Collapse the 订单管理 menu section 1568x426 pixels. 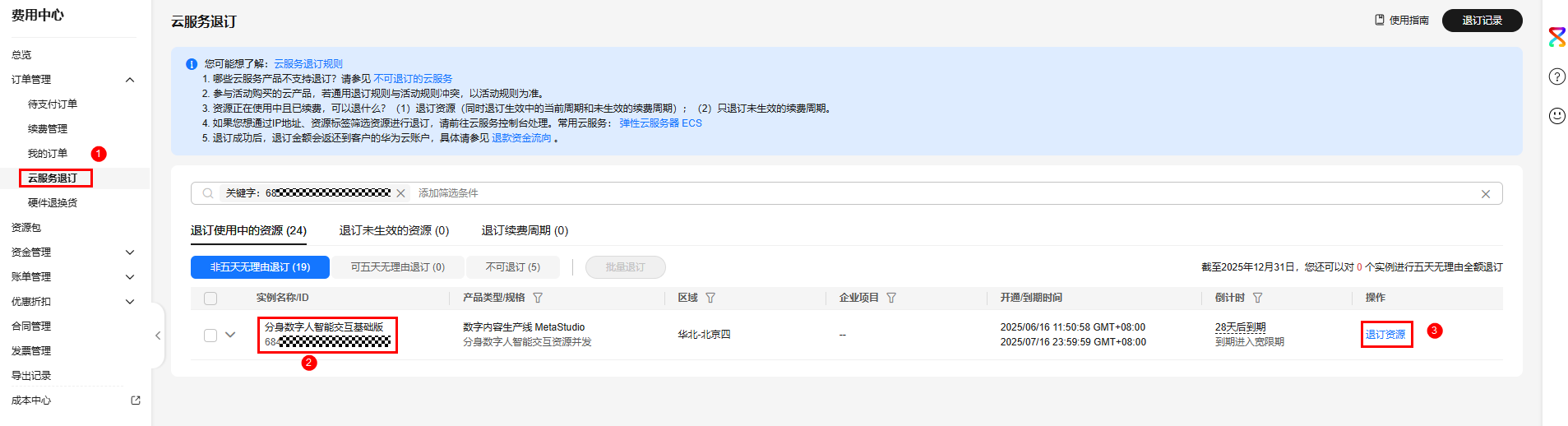pyautogui.click(x=129, y=80)
